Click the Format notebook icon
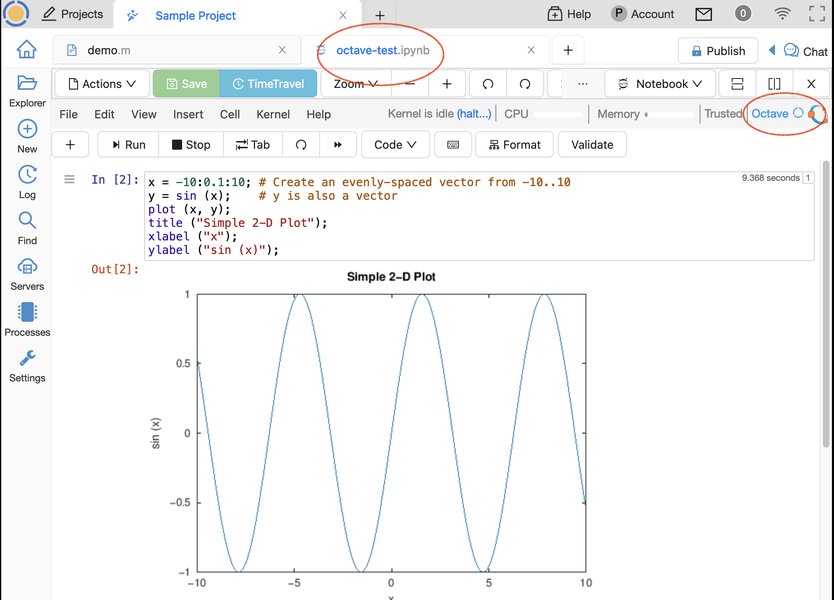The image size is (834, 600). tap(514, 144)
